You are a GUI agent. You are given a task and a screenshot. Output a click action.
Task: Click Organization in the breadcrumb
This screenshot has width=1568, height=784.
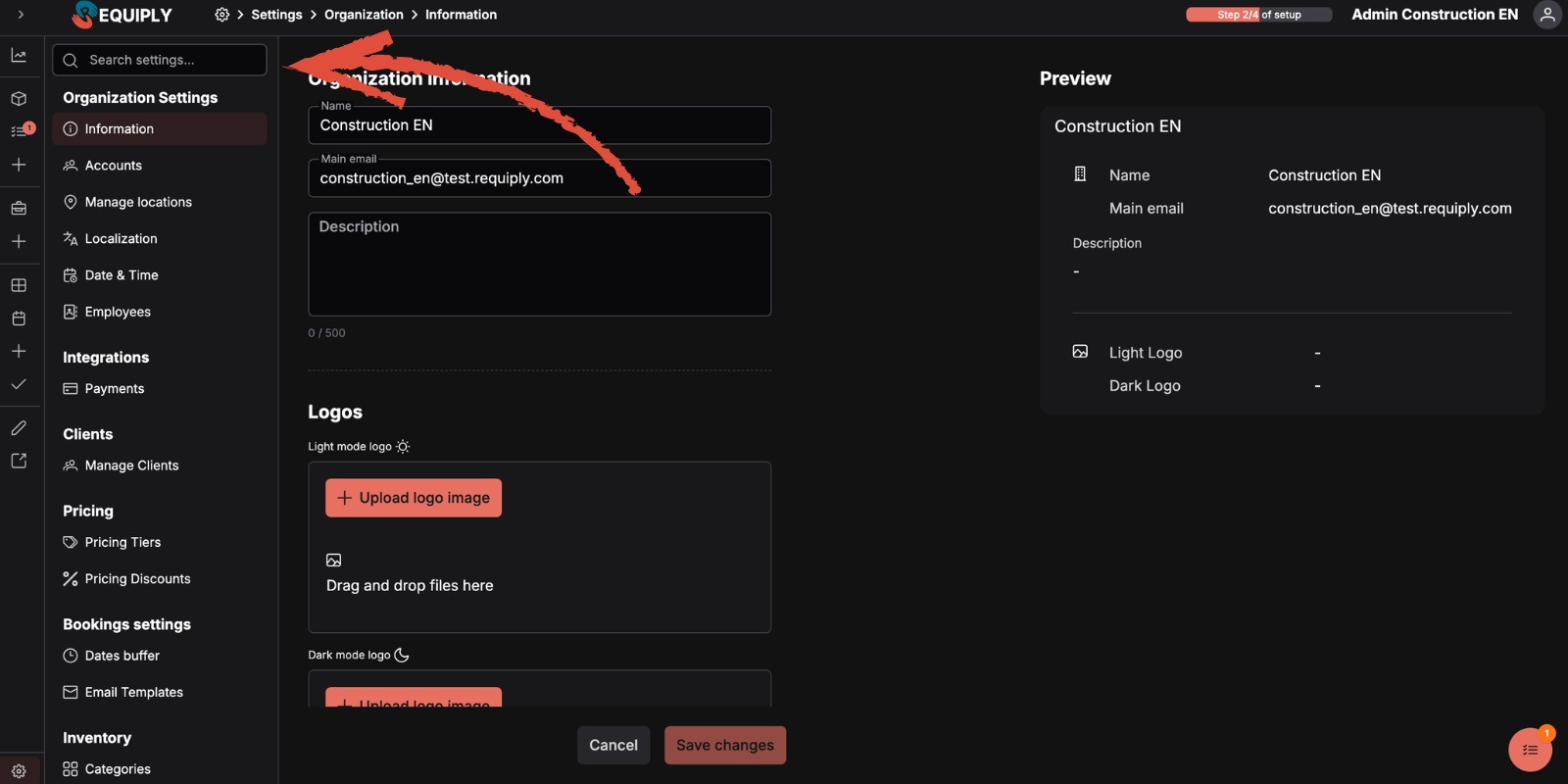click(364, 15)
